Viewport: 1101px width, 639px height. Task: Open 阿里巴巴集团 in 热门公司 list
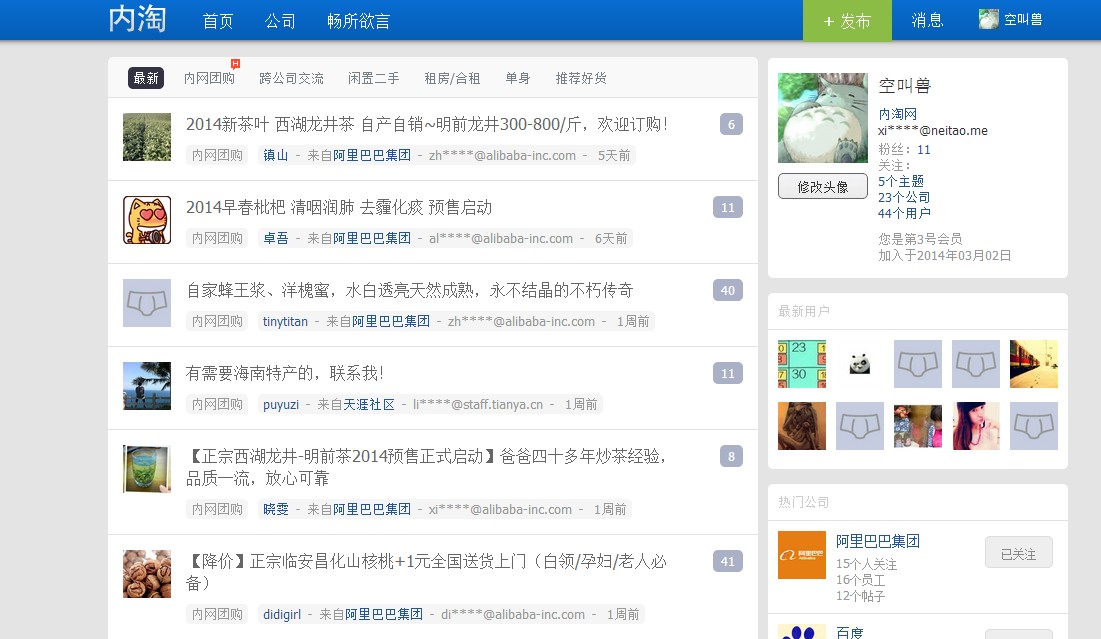[x=878, y=541]
